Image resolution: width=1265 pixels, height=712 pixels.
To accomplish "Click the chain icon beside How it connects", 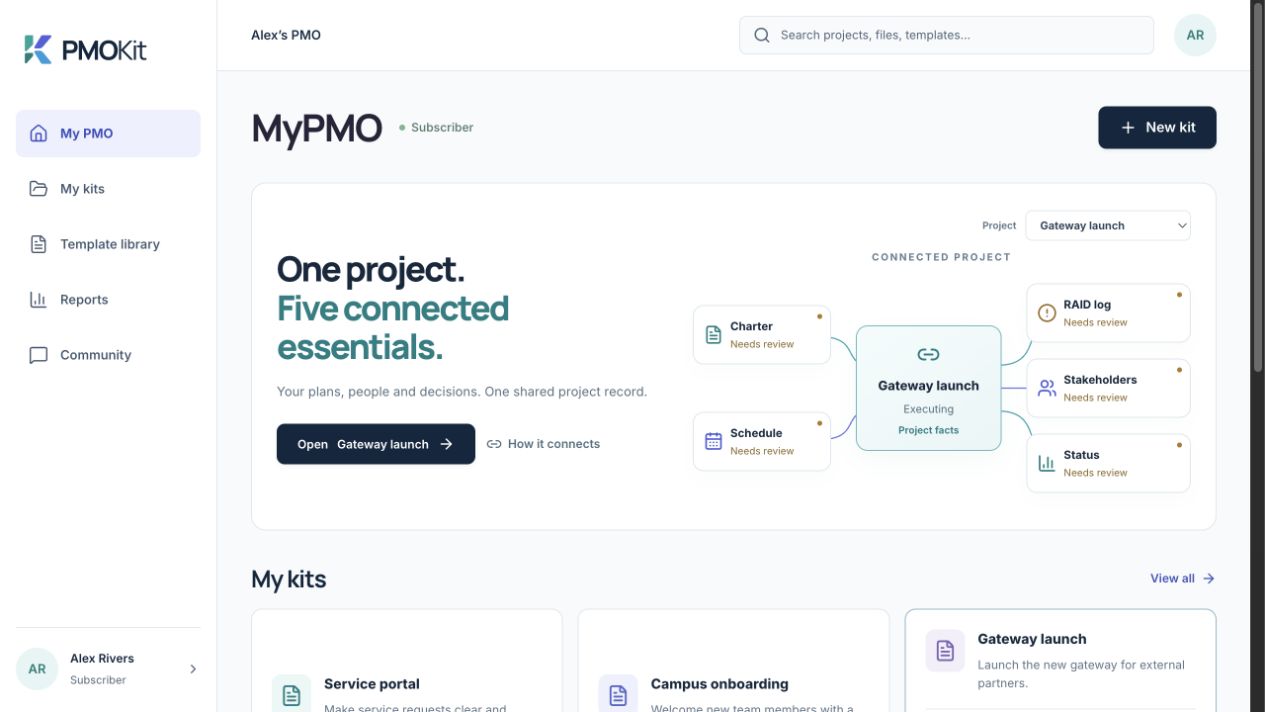I will click(494, 444).
